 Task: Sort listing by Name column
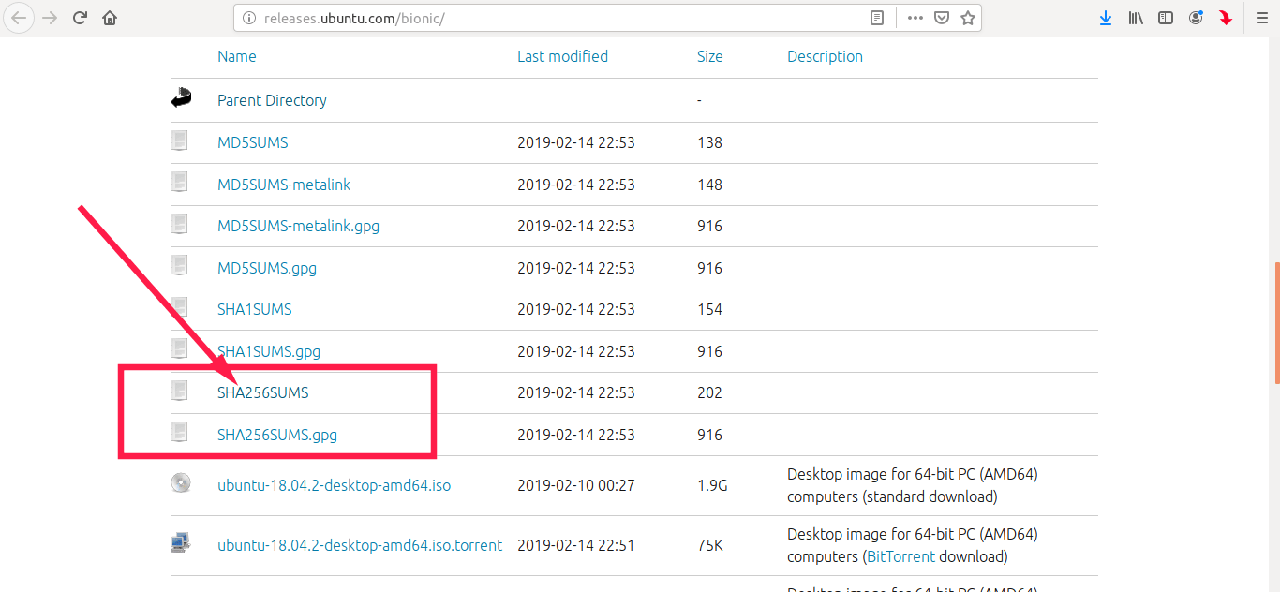[237, 57]
